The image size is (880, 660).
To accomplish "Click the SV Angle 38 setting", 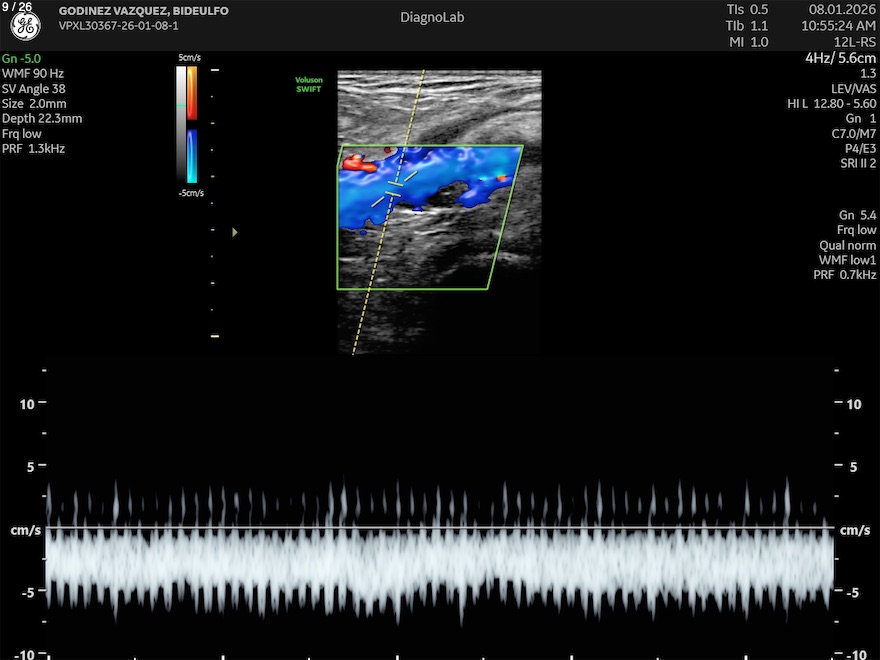I will [x=34, y=89].
